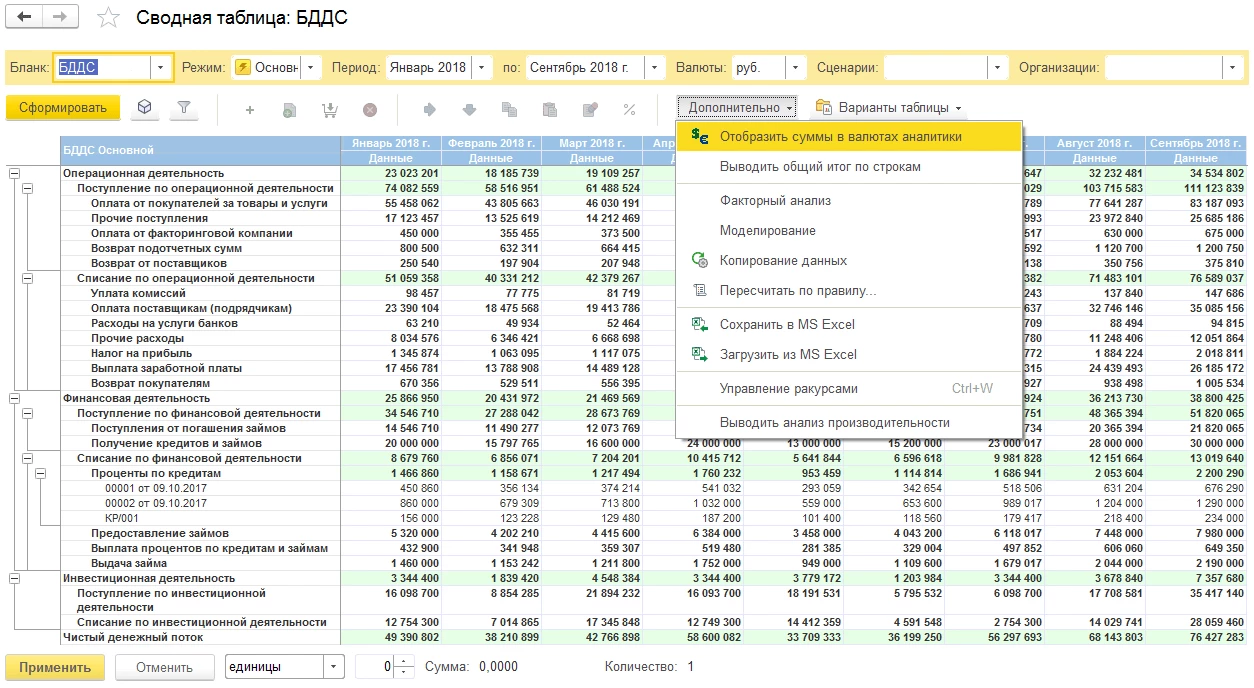The width and height of the screenshot is (1254, 688).
Task: Click the red cancel circle icon
Action: [370, 109]
